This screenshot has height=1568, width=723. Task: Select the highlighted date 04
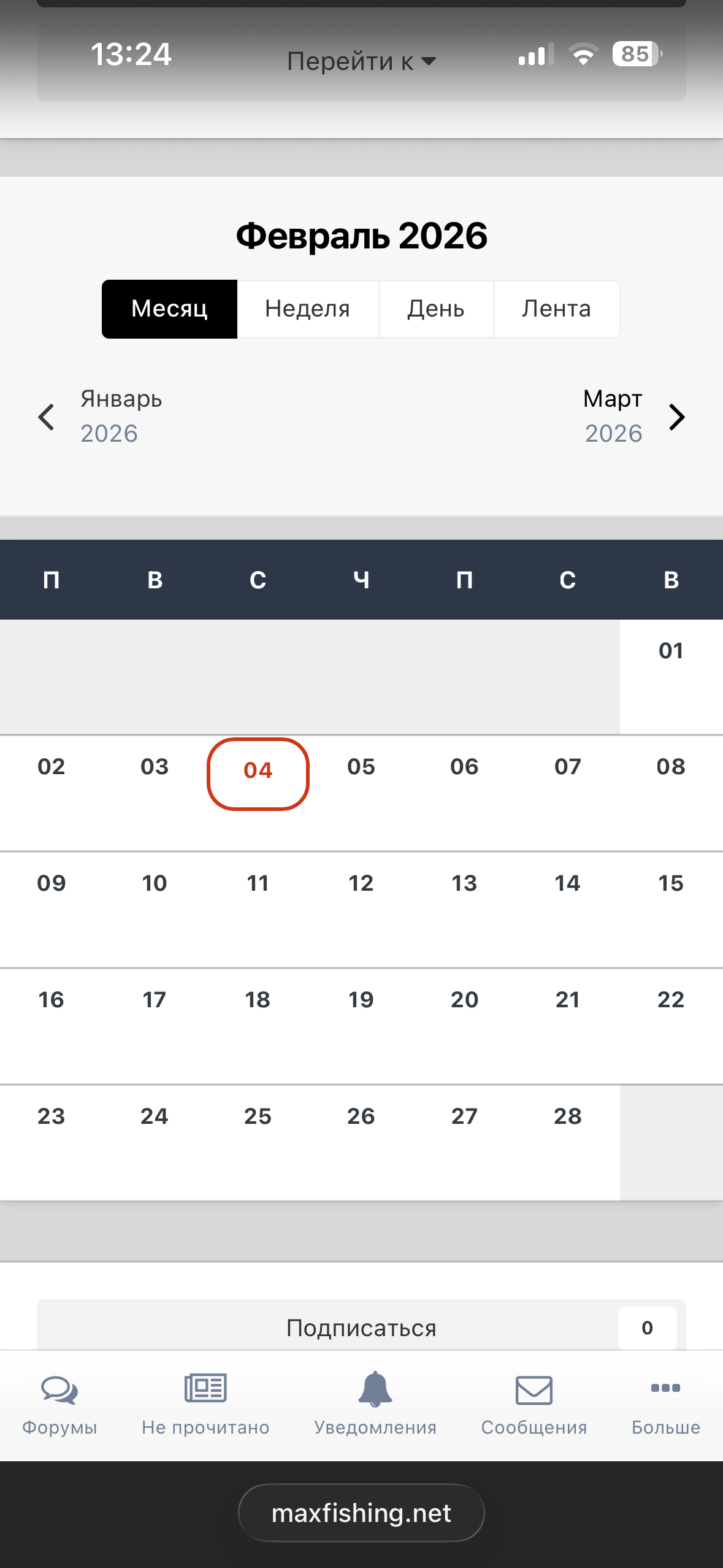[258, 771]
